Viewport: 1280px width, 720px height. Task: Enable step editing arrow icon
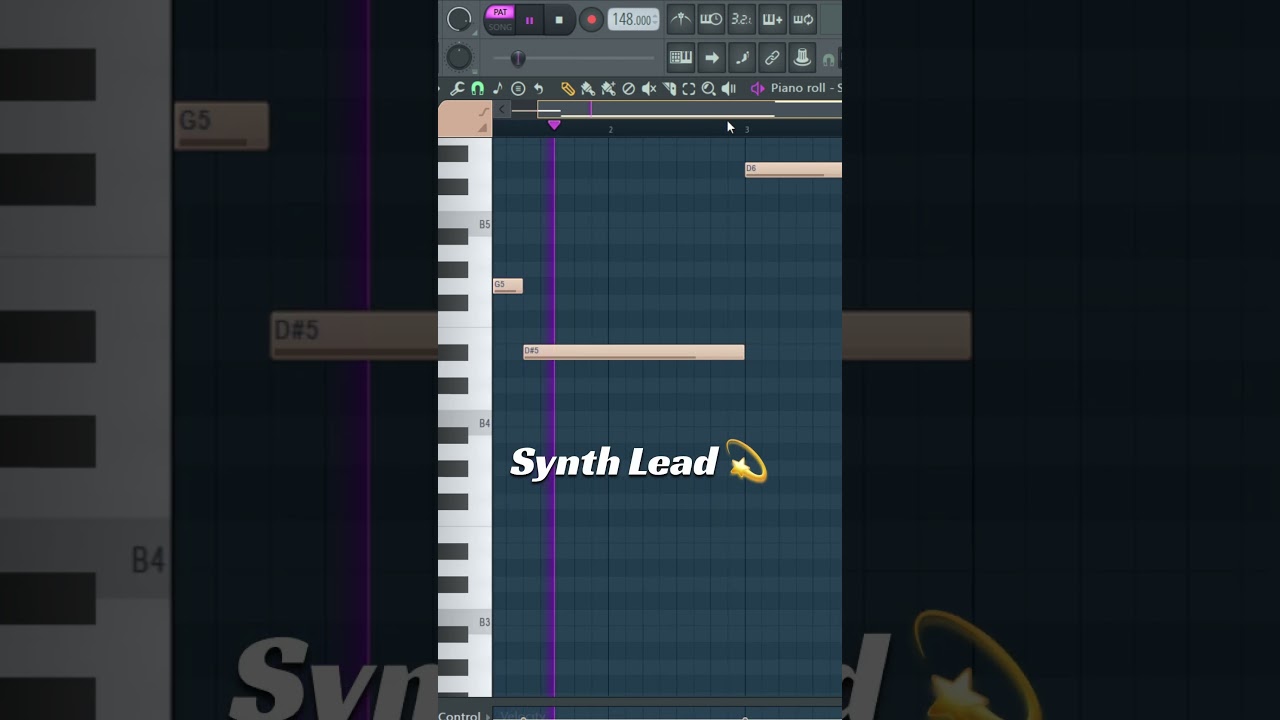coord(711,58)
